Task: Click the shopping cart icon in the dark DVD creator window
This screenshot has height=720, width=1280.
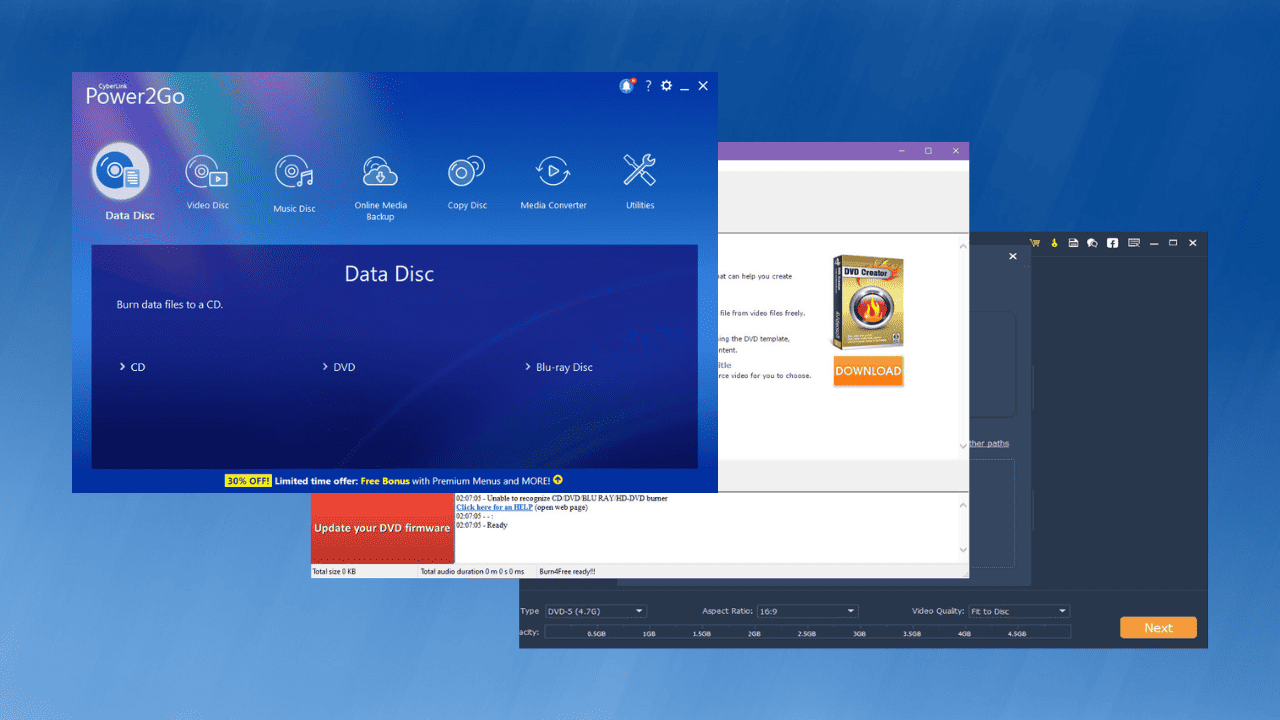Action: tap(1035, 242)
